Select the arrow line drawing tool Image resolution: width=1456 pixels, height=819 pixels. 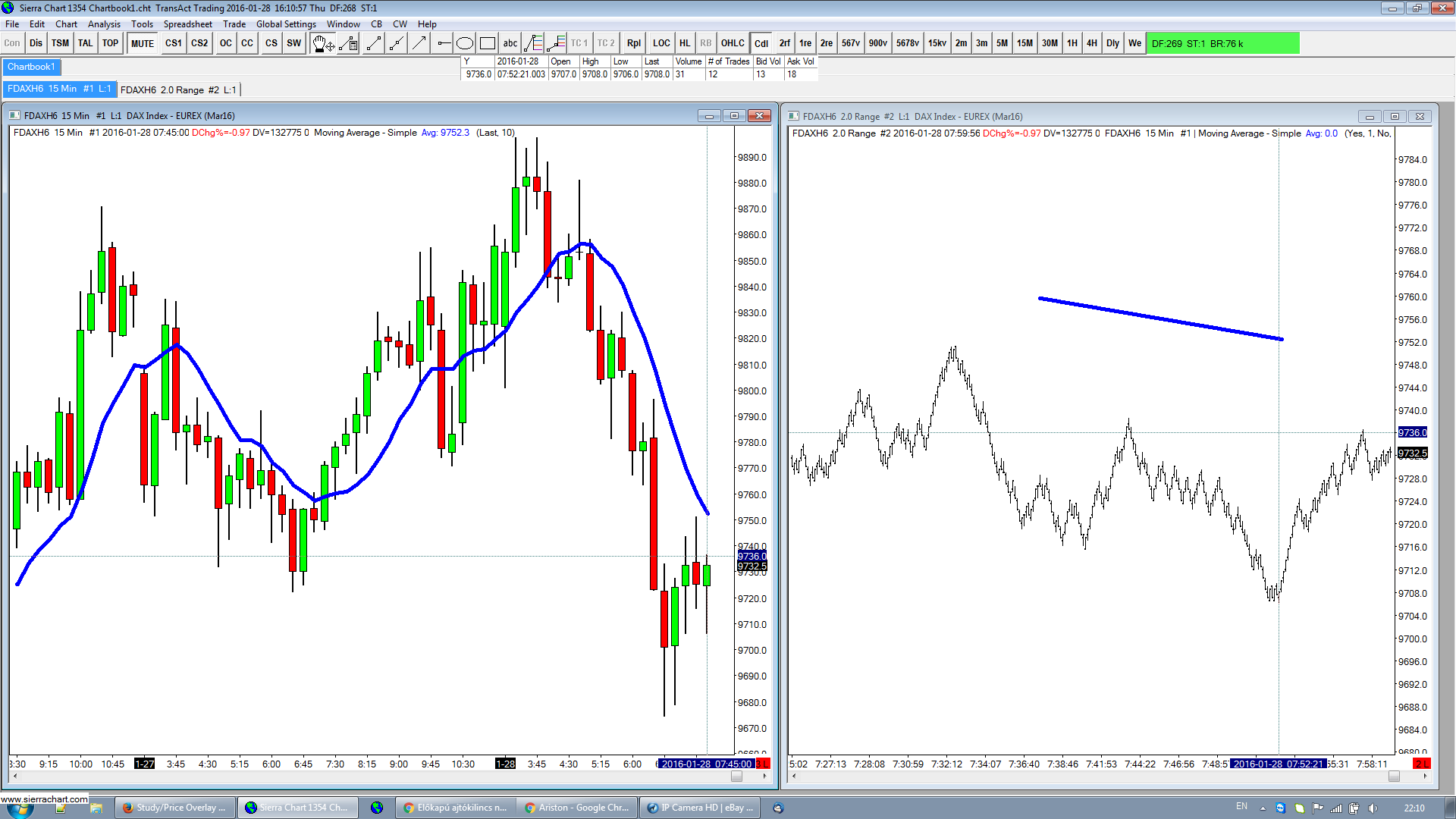pos(419,43)
